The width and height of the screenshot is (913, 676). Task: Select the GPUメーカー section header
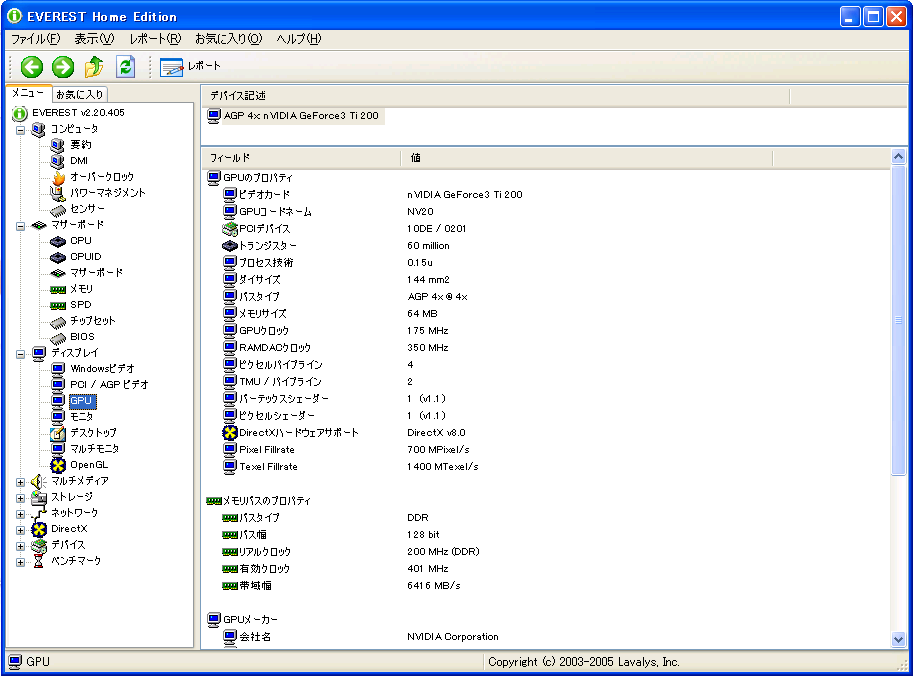coord(243,620)
